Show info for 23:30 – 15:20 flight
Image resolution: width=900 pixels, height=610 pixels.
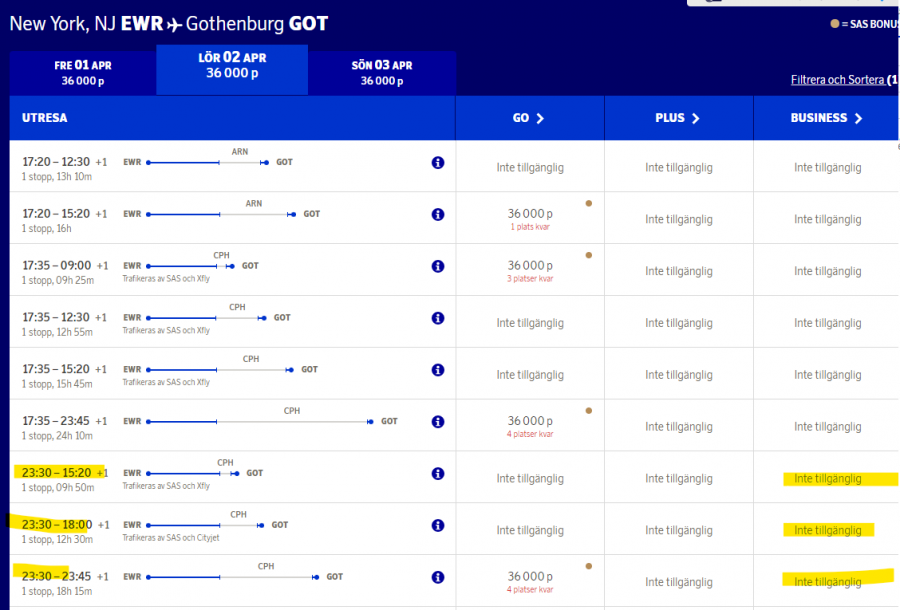[438, 474]
